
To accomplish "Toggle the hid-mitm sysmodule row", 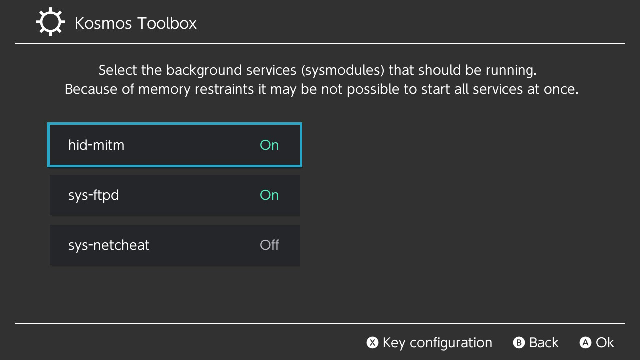I will tap(175, 145).
